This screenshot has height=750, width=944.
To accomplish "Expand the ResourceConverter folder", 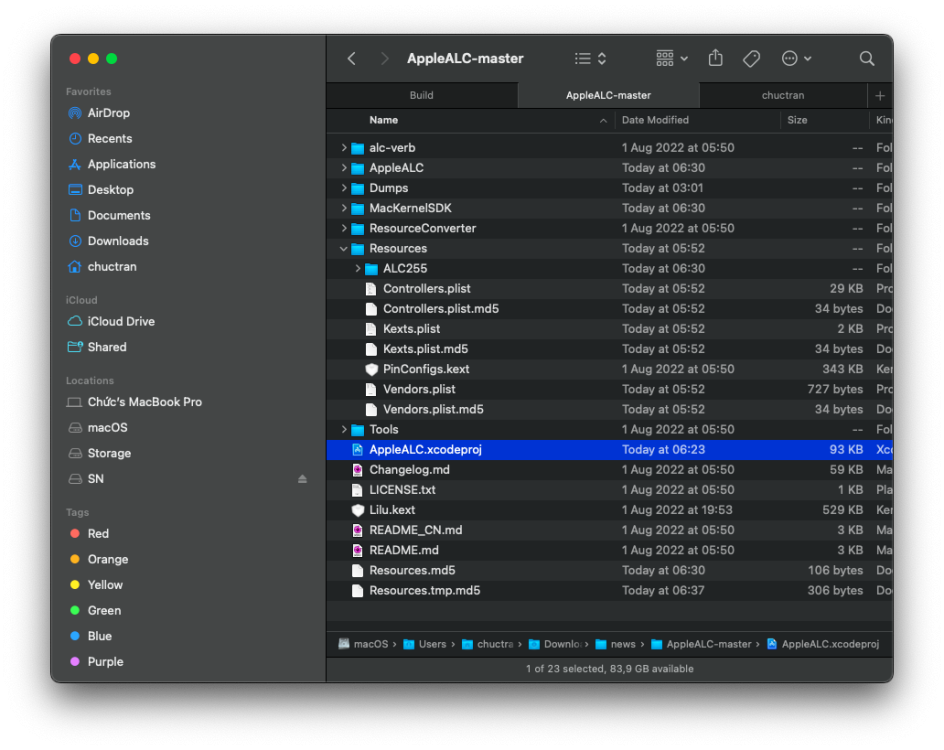I will pyautogui.click(x=343, y=228).
